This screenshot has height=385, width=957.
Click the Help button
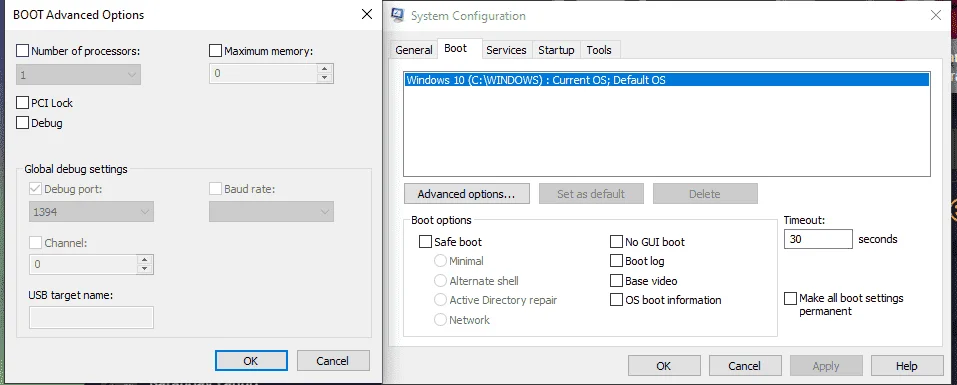(x=906, y=366)
